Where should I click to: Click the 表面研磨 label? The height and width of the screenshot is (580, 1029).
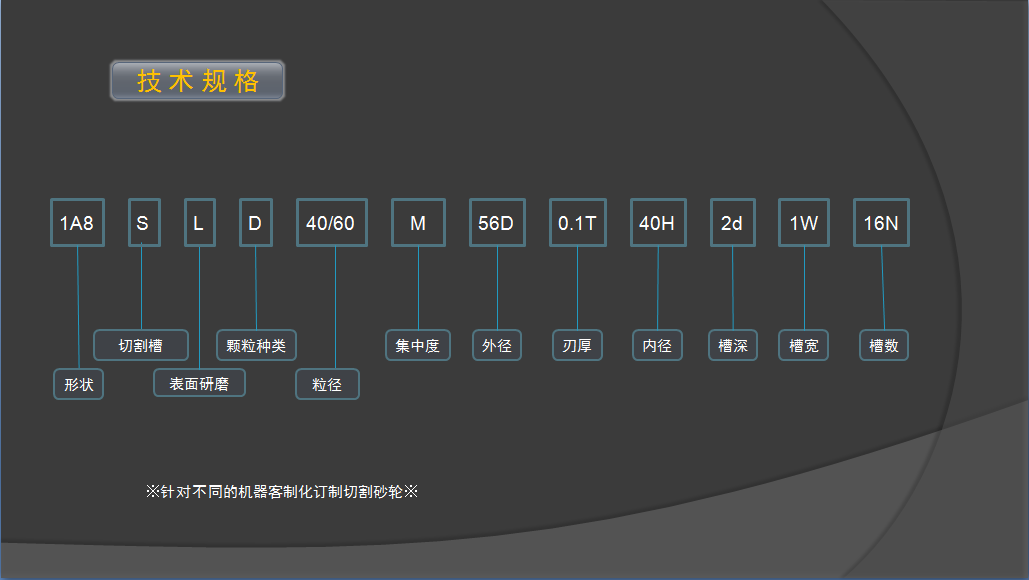(x=199, y=383)
